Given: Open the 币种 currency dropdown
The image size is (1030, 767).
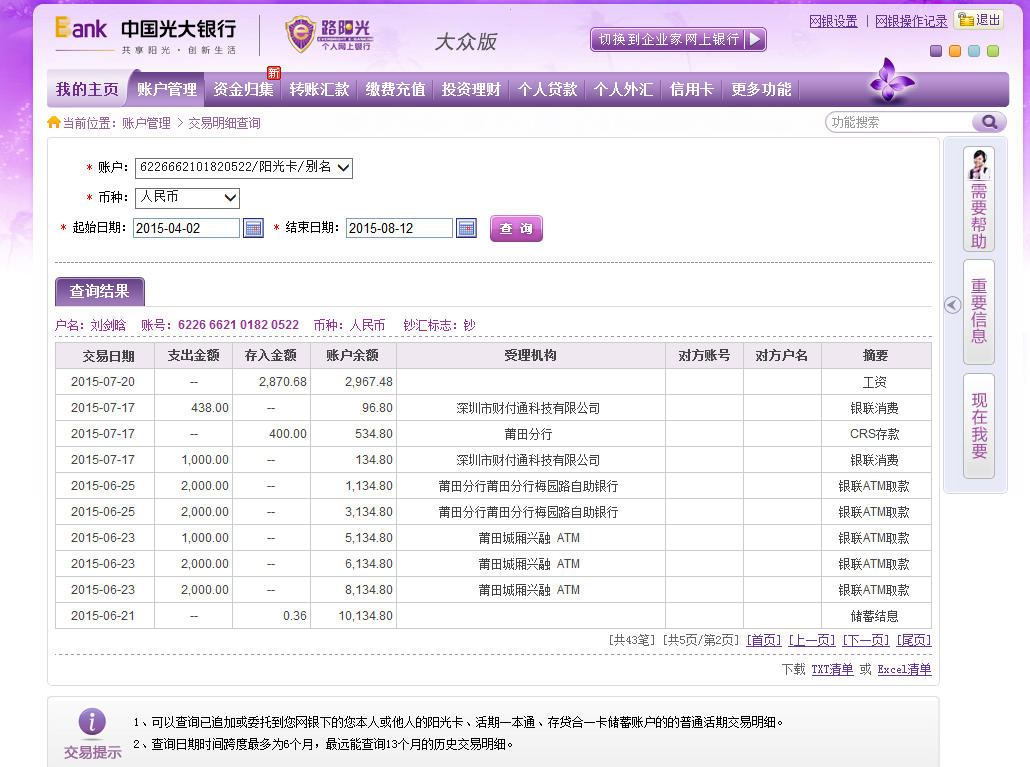Looking at the screenshot, I should click(x=230, y=198).
